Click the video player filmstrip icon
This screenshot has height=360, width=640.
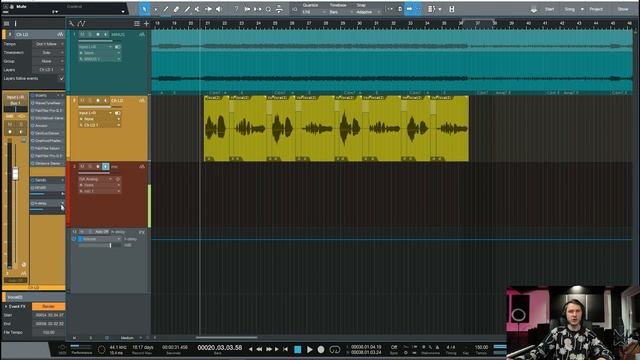point(451,9)
